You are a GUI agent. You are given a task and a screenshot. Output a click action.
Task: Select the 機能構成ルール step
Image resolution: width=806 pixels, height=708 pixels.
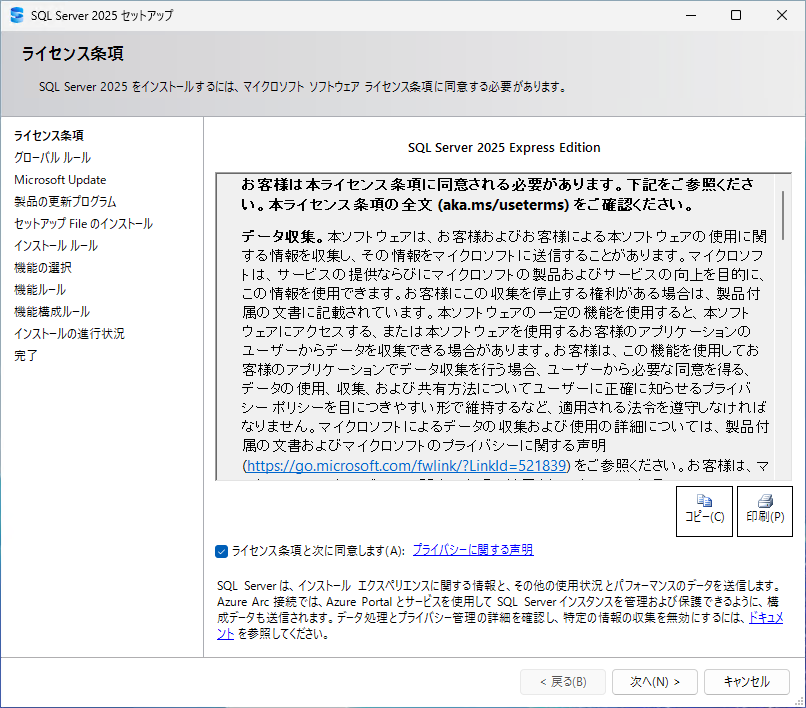[x=52, y=312]
